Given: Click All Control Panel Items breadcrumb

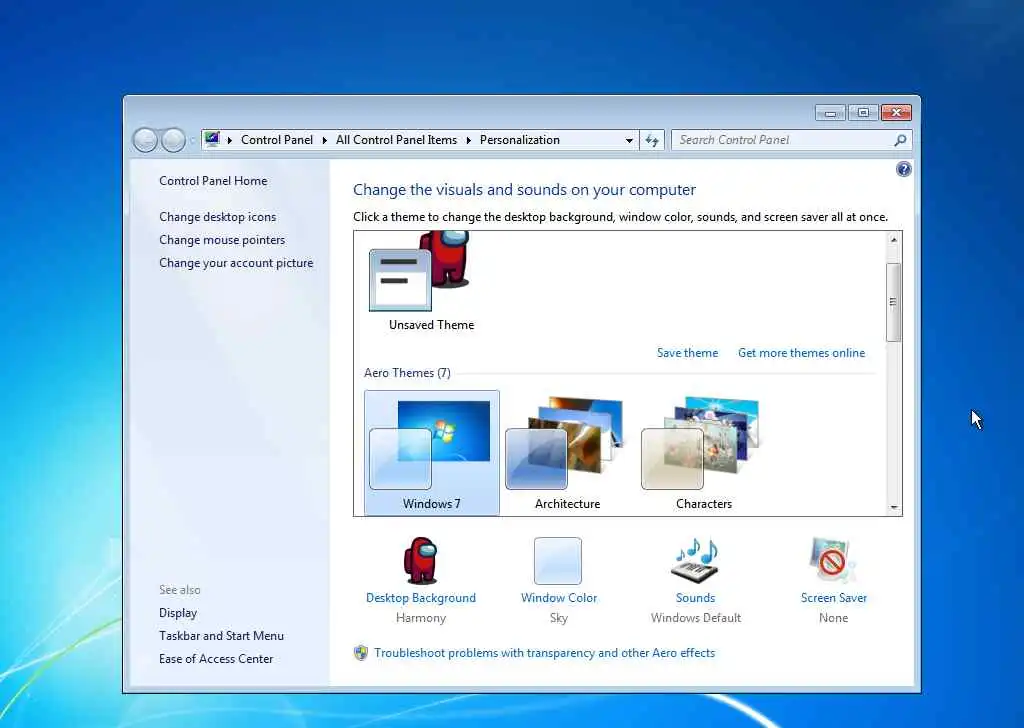Looking at the screenshot, I should pos(396,140).
